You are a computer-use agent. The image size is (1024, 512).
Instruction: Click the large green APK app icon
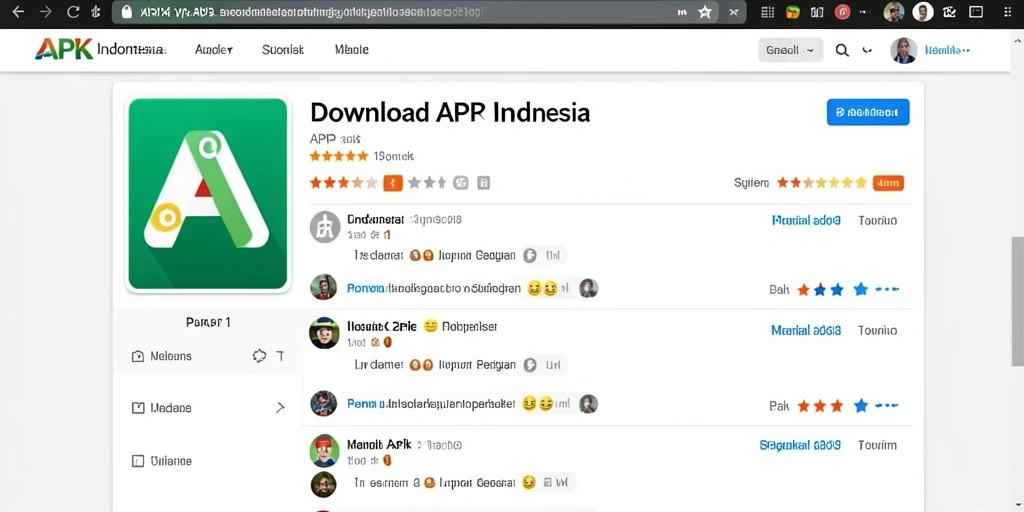tap(208, 193)
